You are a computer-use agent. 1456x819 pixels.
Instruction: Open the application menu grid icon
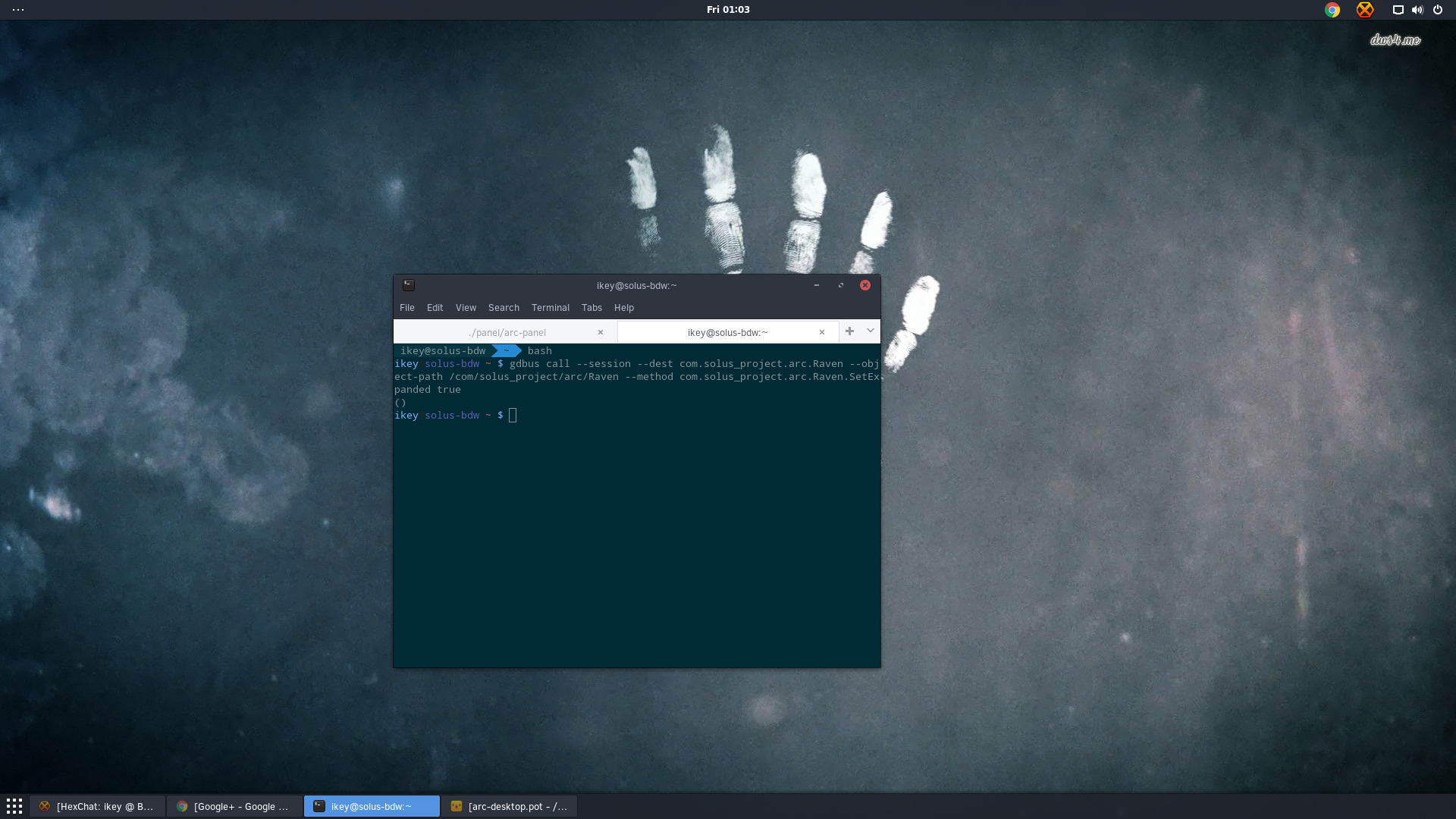pos(14,805)
